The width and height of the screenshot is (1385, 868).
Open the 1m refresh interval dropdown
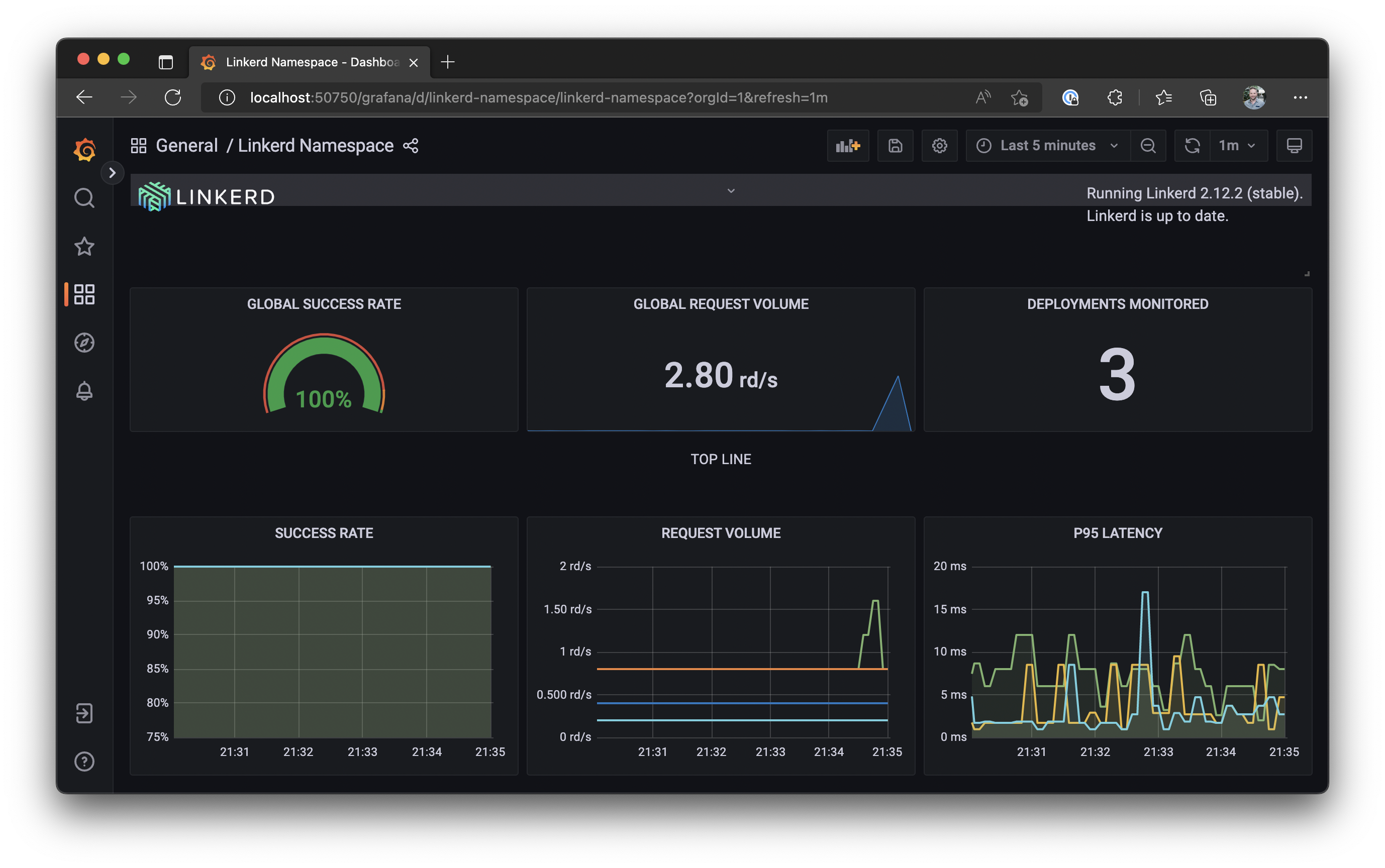1238,146
